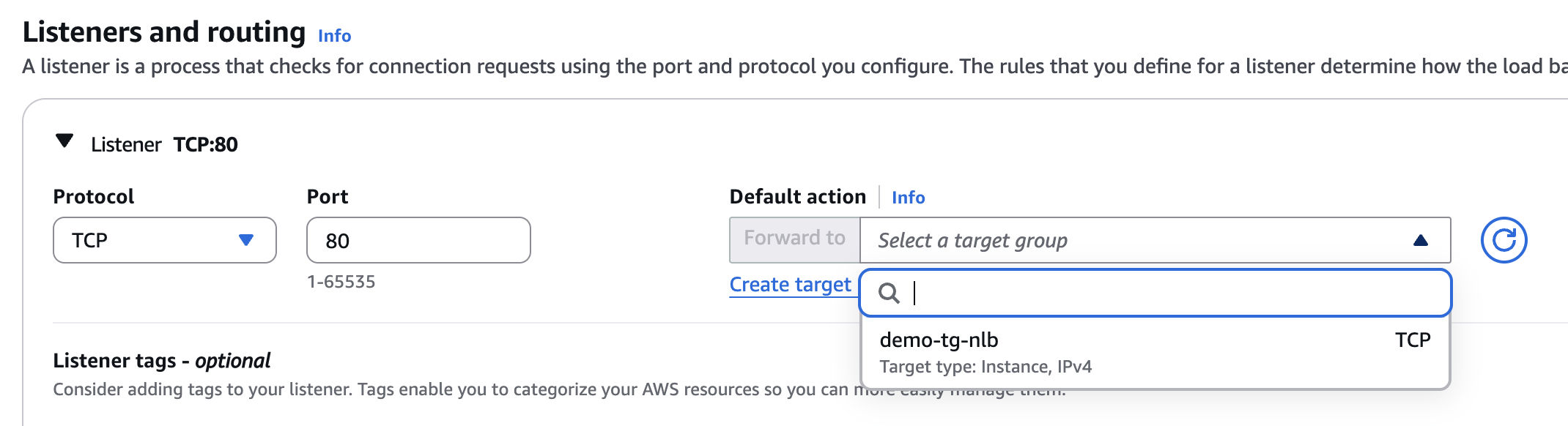Screen dimensions: 1568x426
Task: Open Info link beside Listeners and routing
Action: click(x=334, y=36)
